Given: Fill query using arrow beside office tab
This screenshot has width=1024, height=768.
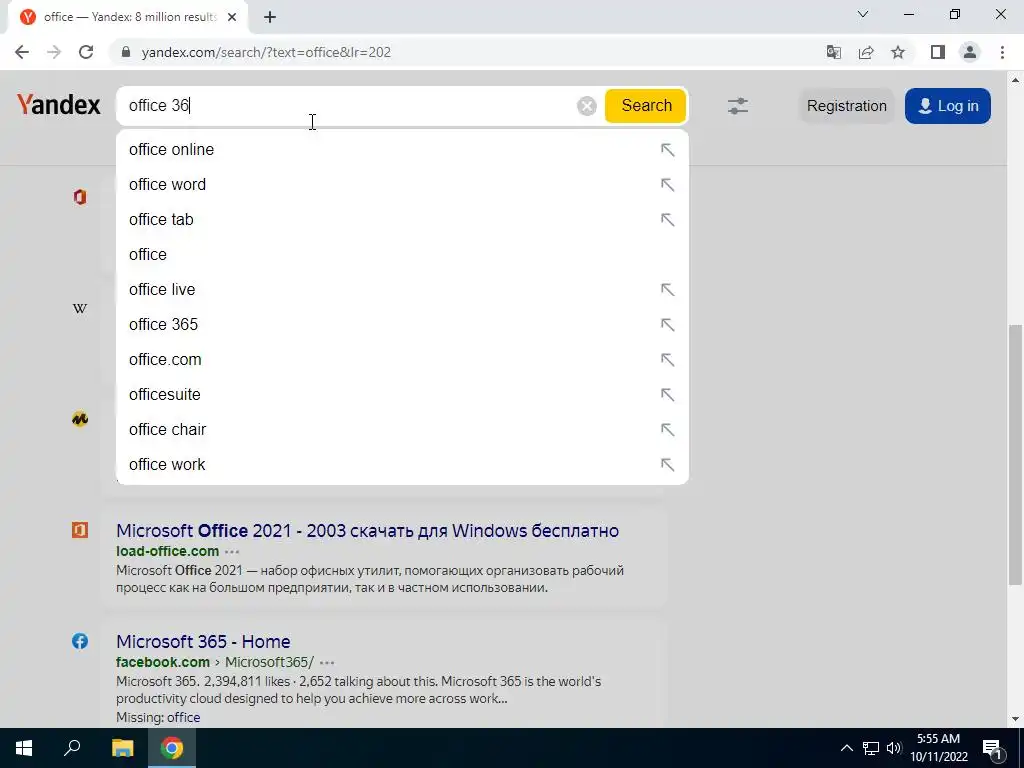Looking at the screenshot, I should [x=667, y=219].
